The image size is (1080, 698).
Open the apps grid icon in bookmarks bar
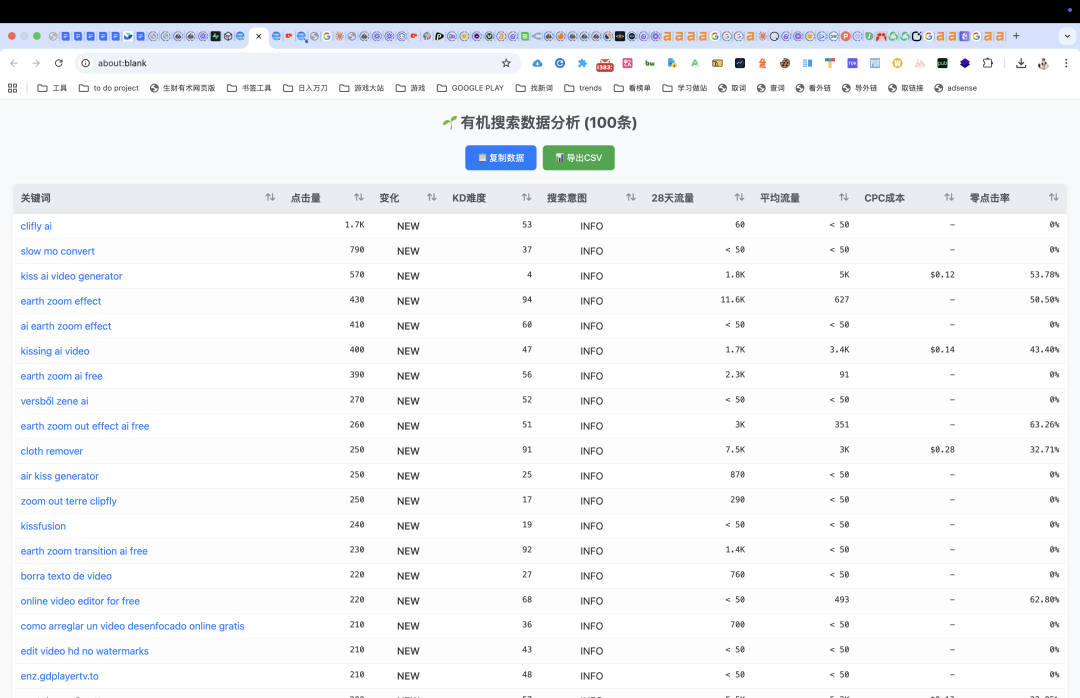point(12,88)
